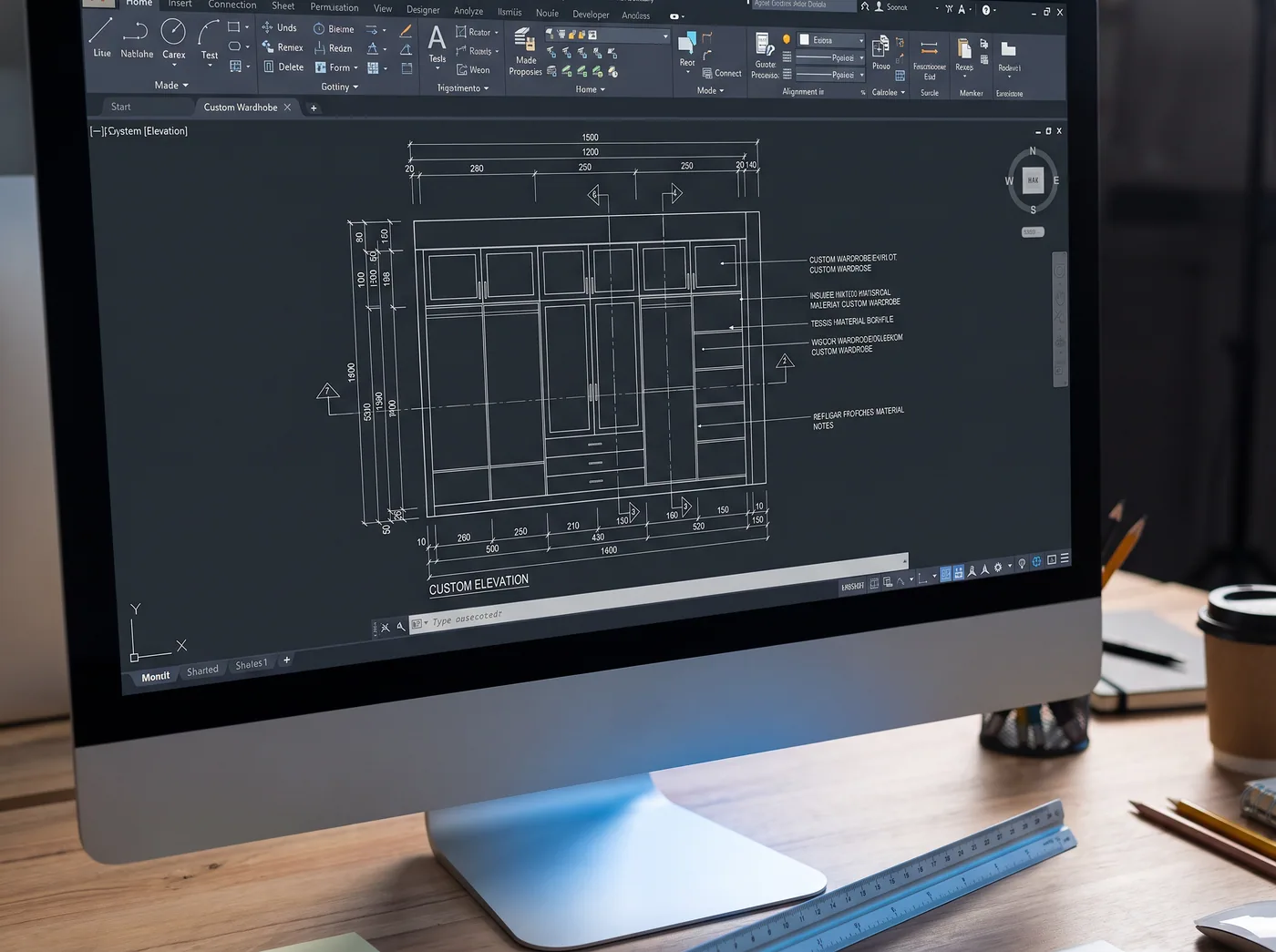Expand the Irigotmento panel dropdown
This screenshot has width=1276, height=952.
tap(463, 88)
